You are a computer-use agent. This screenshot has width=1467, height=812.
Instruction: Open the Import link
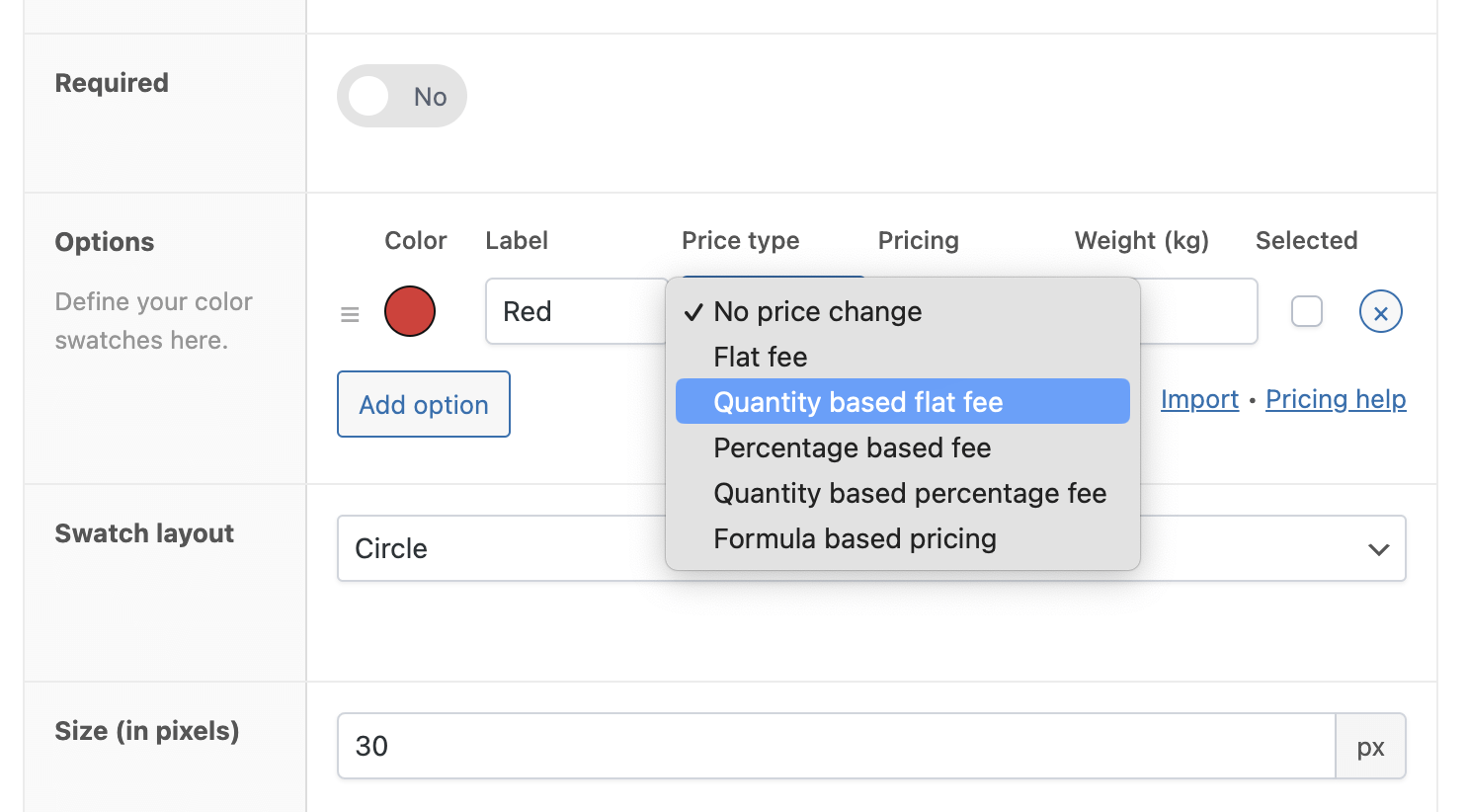click(x=1199, y=399)
